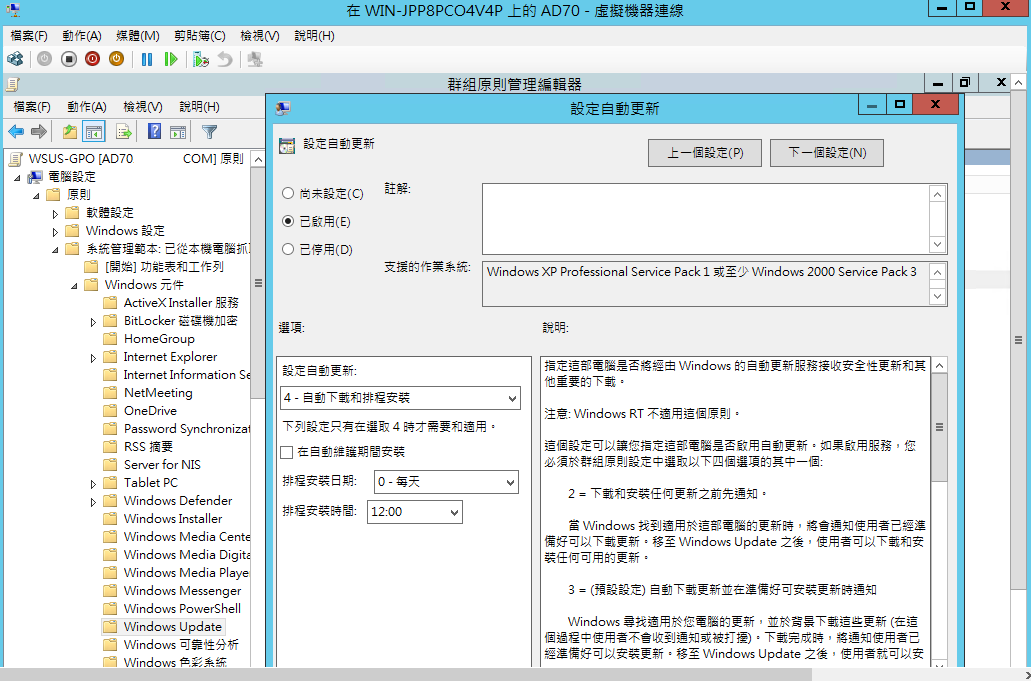Screen dimensions: 1031x681
Task: Open VM connection 動作(A) menu
Action: [82, 35]
